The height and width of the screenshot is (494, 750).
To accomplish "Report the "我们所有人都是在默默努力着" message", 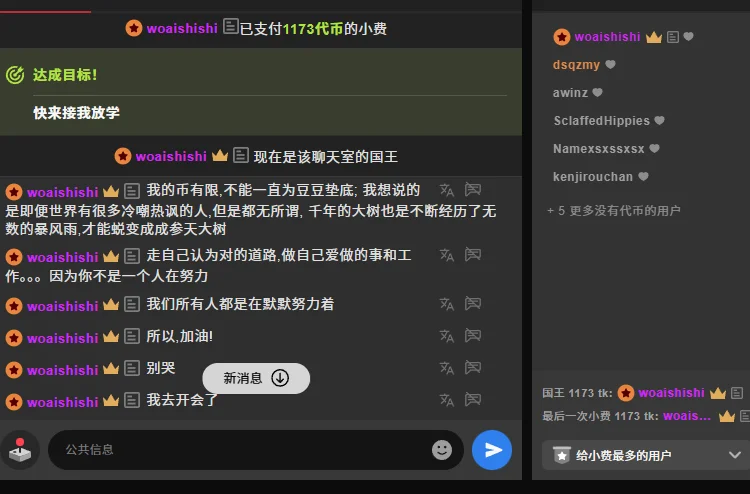I will (x=473, y=303).
